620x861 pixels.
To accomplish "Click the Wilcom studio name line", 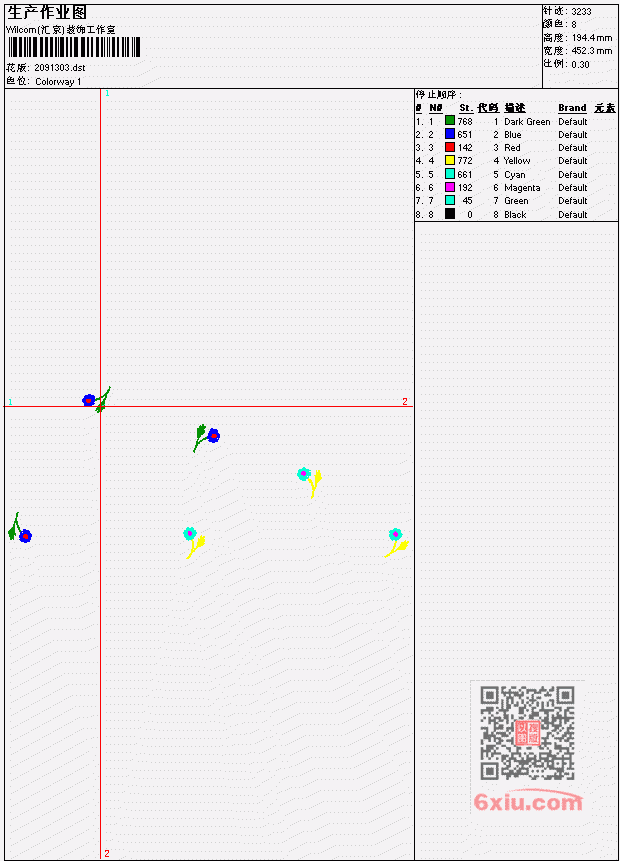I will pos(60,30).
